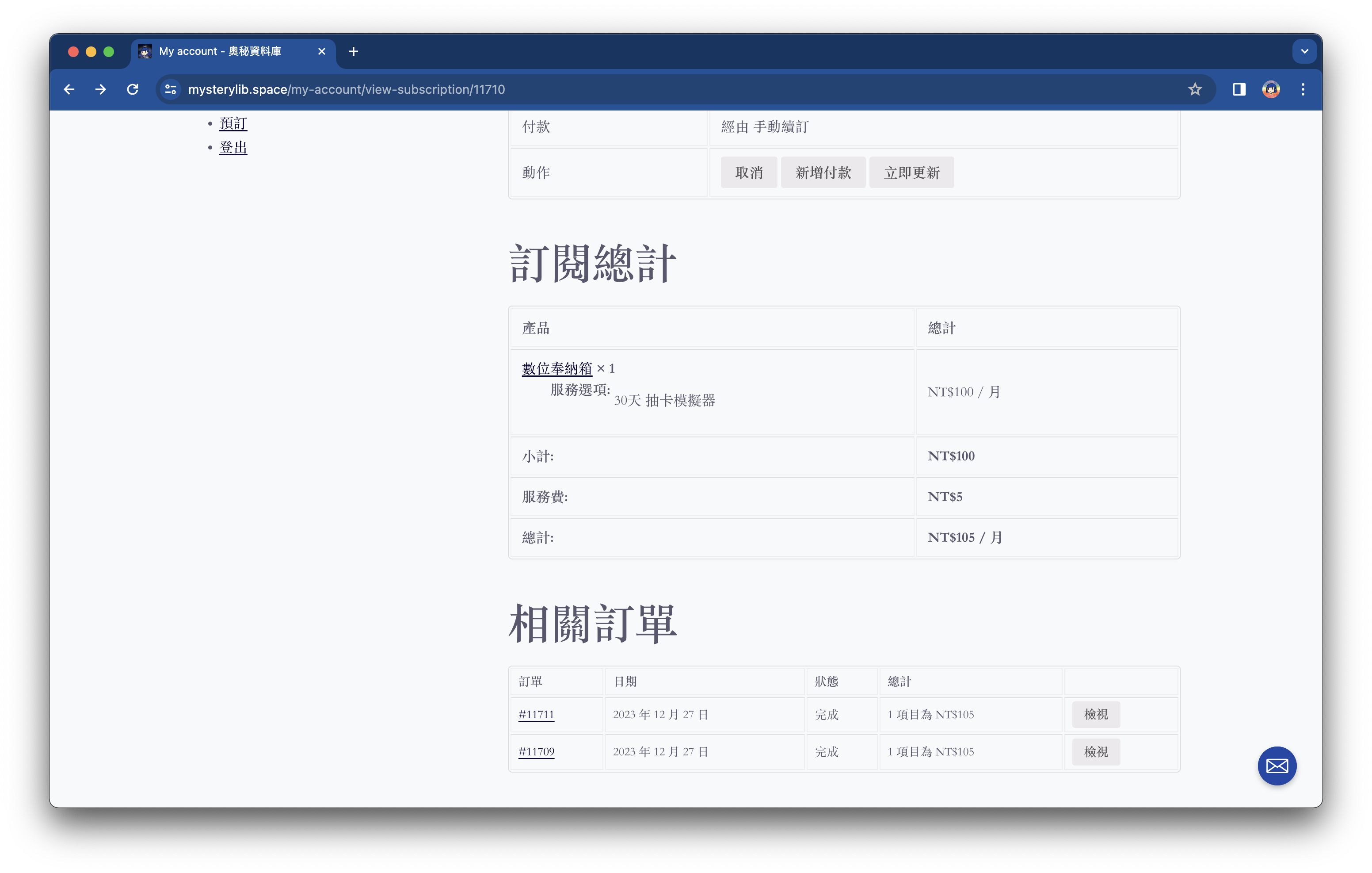The image size is (1372, 873).
Task: Open Chrome three-dot menu
Action: coord(1303,89)
